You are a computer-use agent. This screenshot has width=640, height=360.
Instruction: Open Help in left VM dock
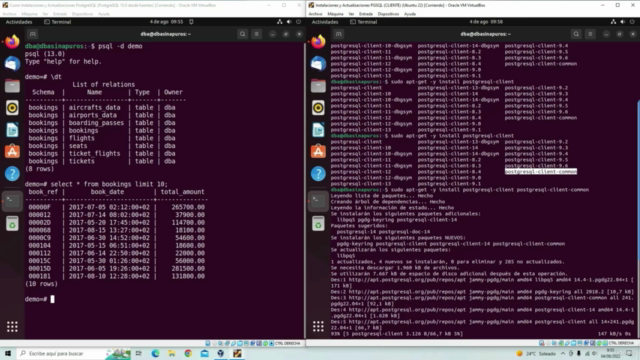(12, 174)
